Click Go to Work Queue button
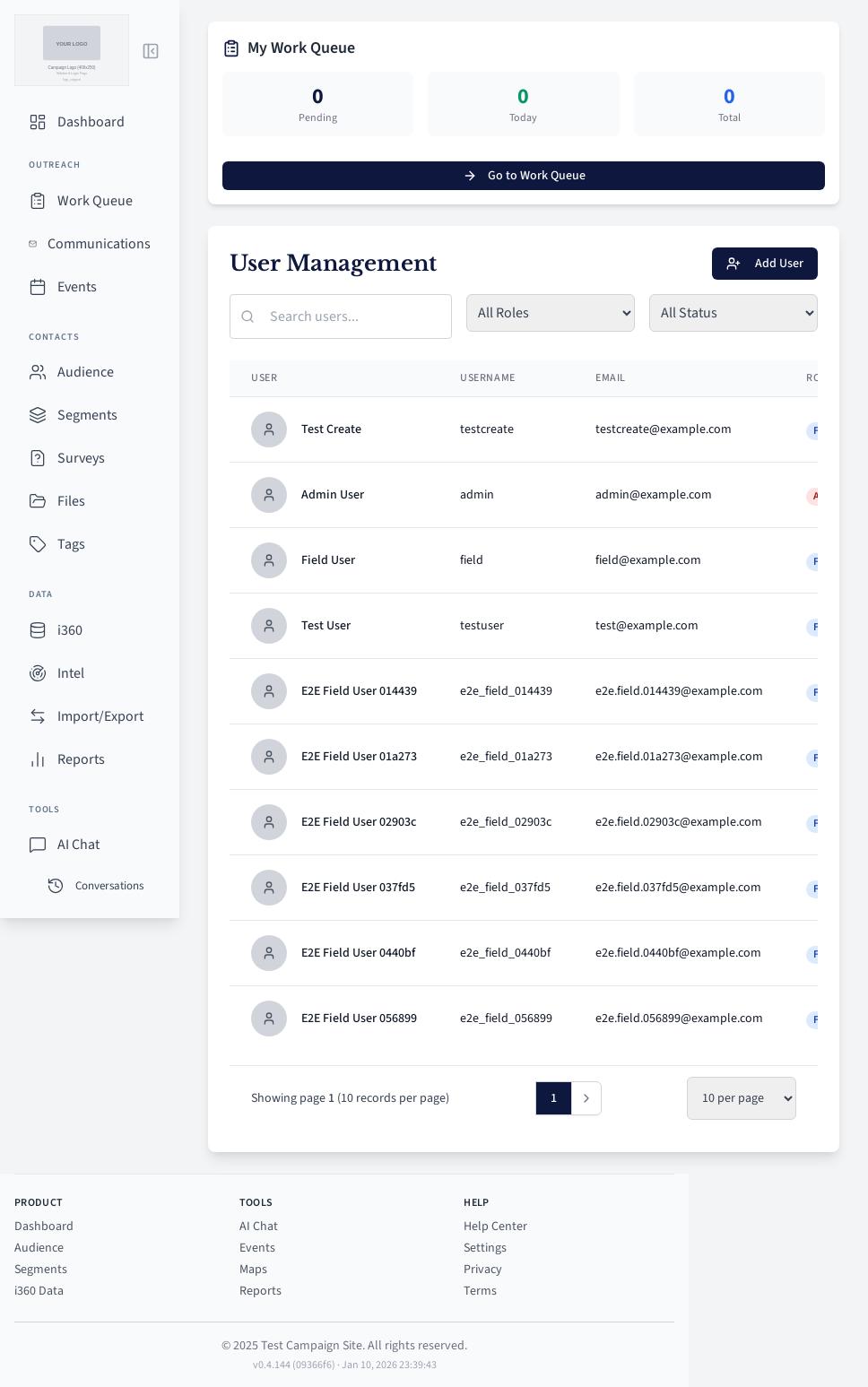Viewport: 868px width, 1387px height. pyautogui.click(x=524, y=176)
